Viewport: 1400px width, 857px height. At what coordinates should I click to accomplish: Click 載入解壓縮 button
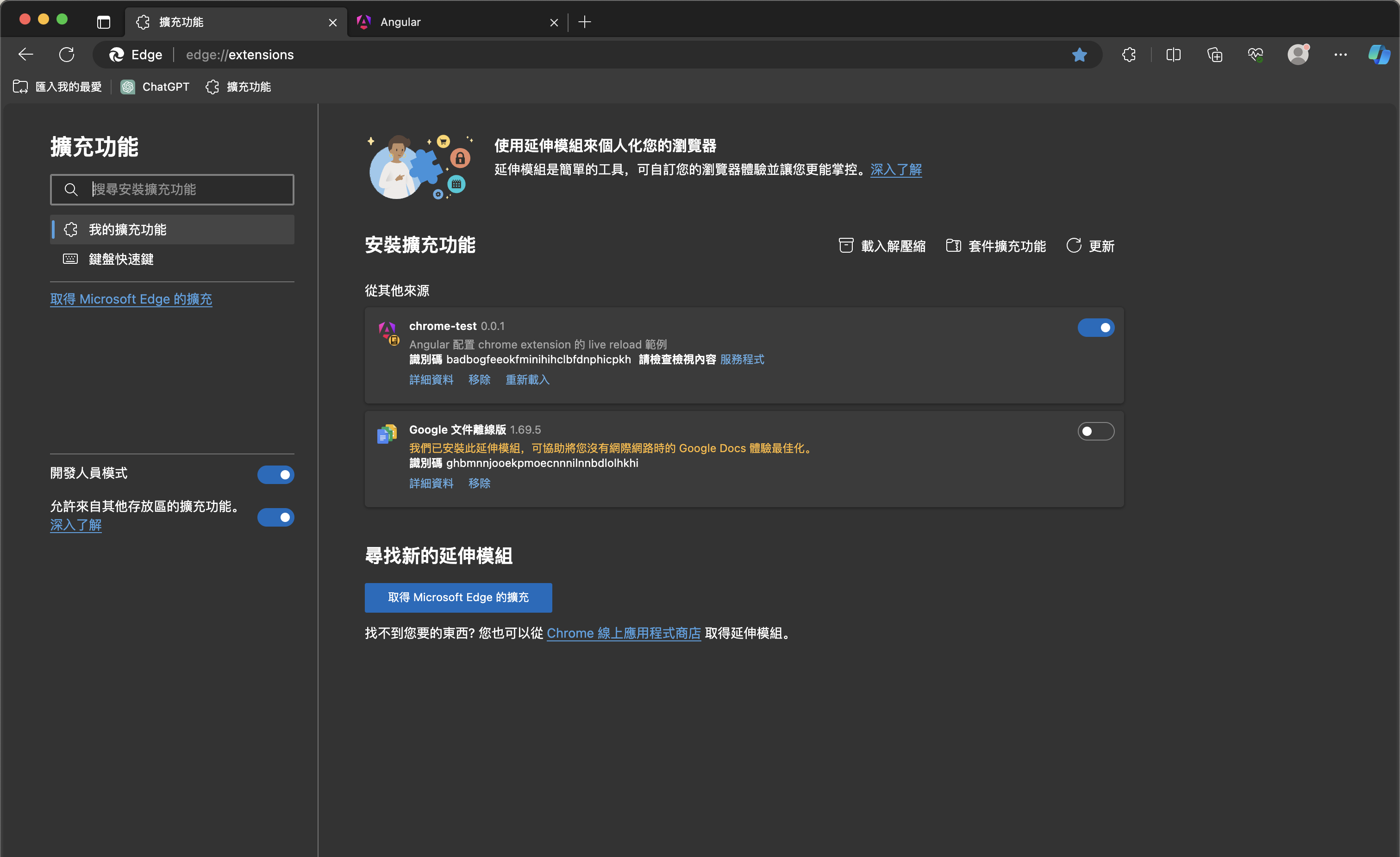(x=882, y=246)
